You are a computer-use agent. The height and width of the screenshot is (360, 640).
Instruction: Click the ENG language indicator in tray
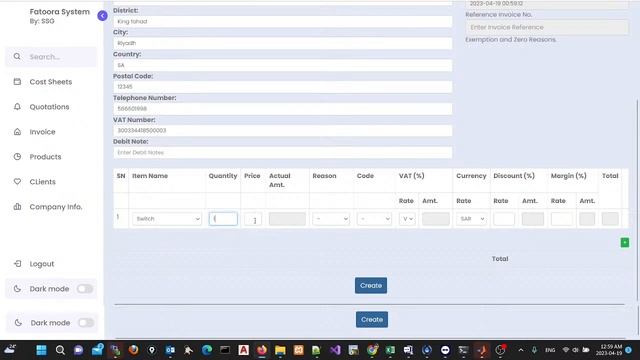pos(550,350)
